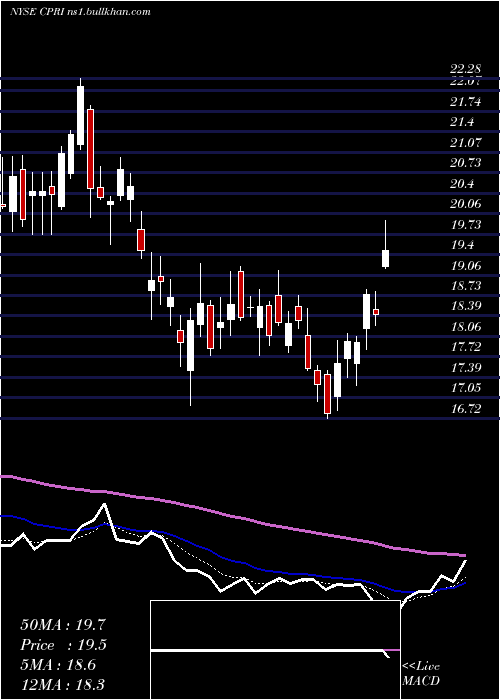Click the 17.05 price axis label
The height and width of the screenshot is (700, 500).
(x=466, y=388)
